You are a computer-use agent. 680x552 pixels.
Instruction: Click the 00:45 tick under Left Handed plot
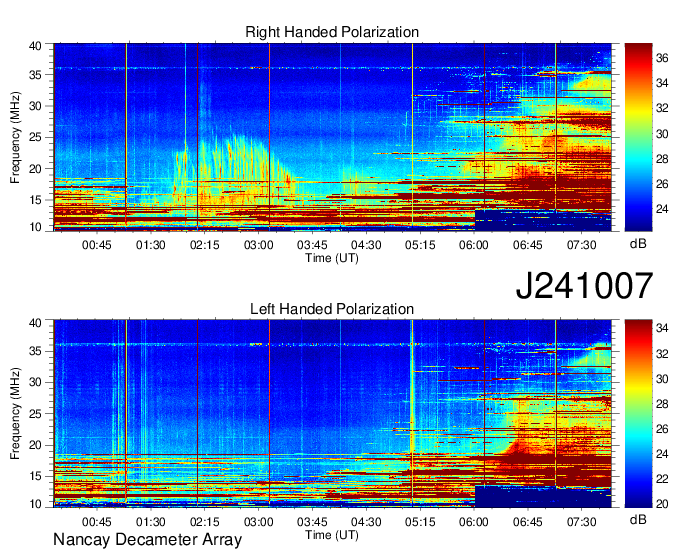[x=97, y=522]
